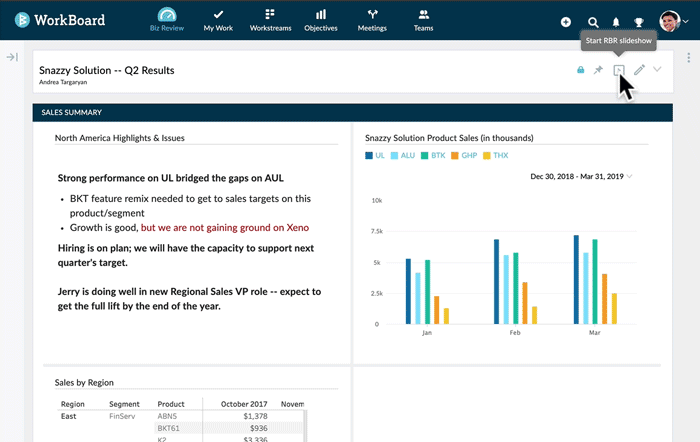Image resolution: width=700 pixels, height=442 pixels.
Task: Click the Segment column header
Action: pos(124,404)
